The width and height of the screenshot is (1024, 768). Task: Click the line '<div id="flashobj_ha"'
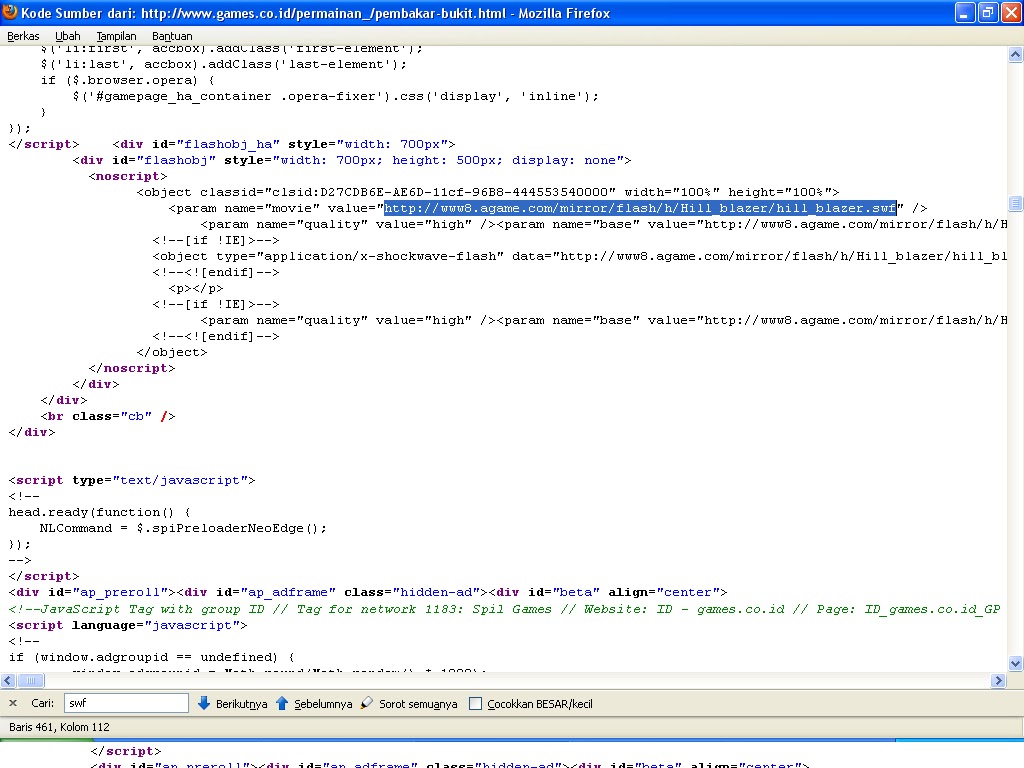click(x=283, y=144)
